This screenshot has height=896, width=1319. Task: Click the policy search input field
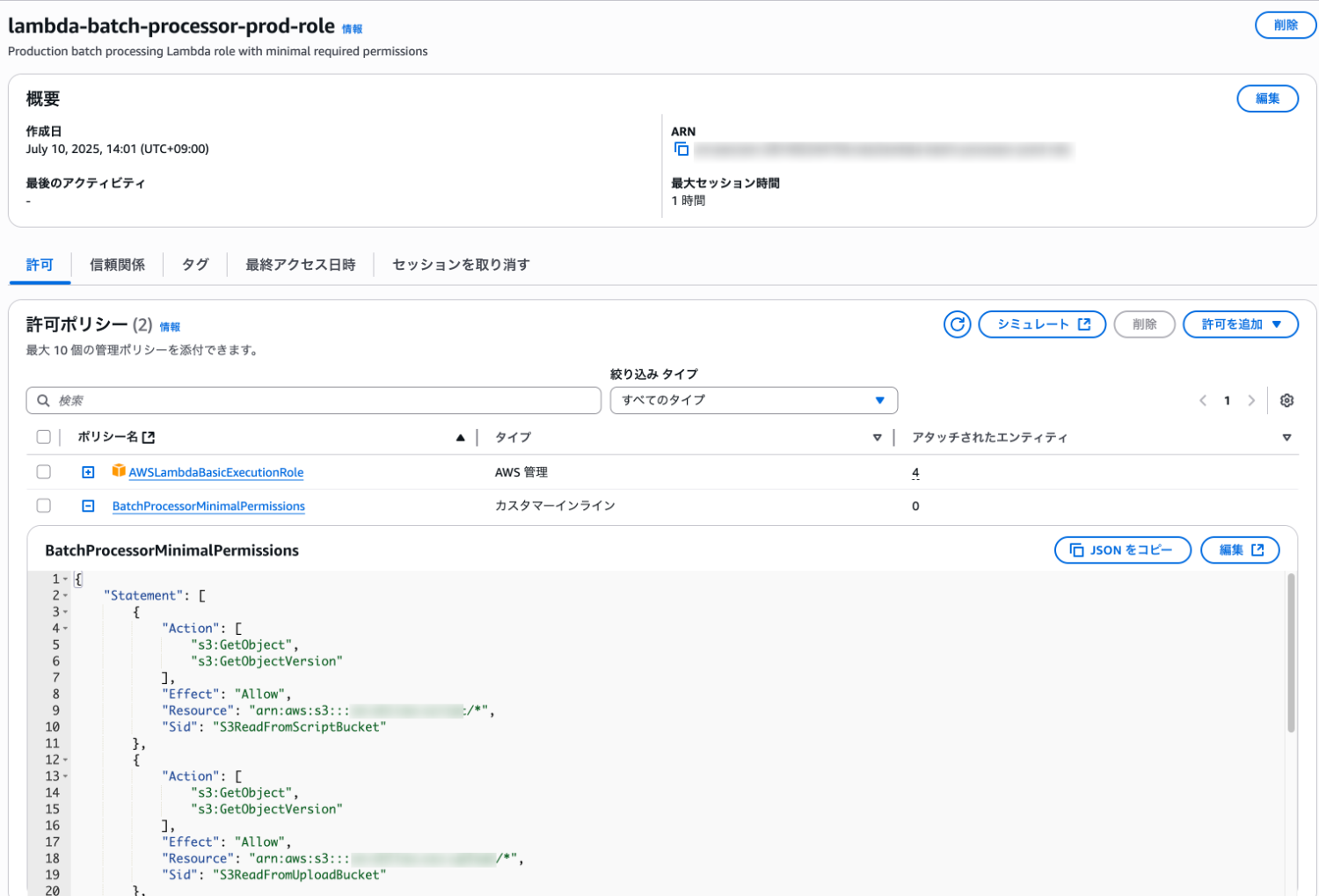(314, 400)
